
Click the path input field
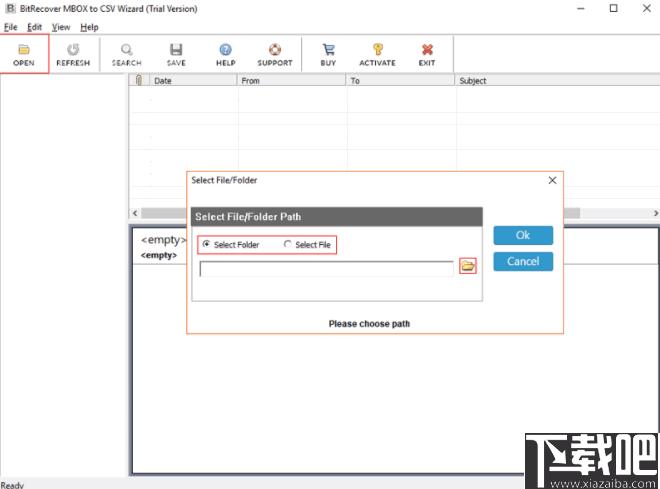pyautogui.click(x=327, y=268)
